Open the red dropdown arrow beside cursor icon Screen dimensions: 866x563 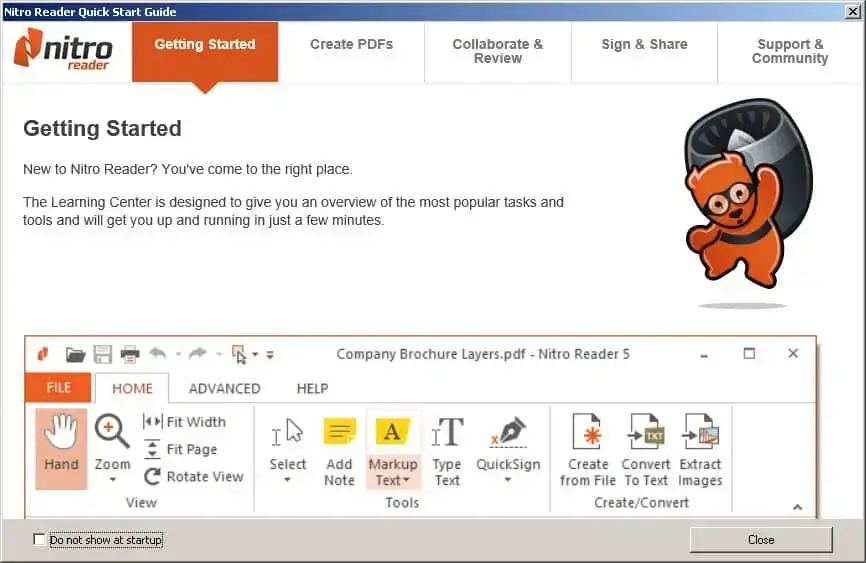(255, 354)
